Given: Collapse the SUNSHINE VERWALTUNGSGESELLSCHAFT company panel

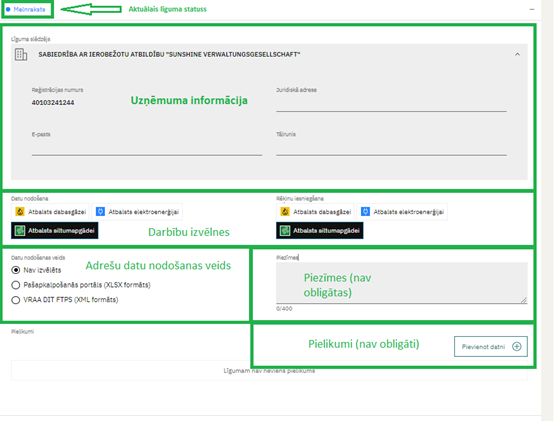Looking at the screenshot, I should [517, 54].
